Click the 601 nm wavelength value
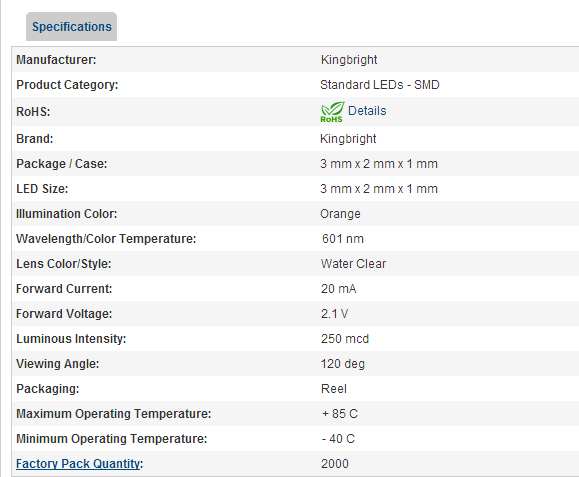Image resolution: width=579 pixels, height=477 pixels. 343,239
